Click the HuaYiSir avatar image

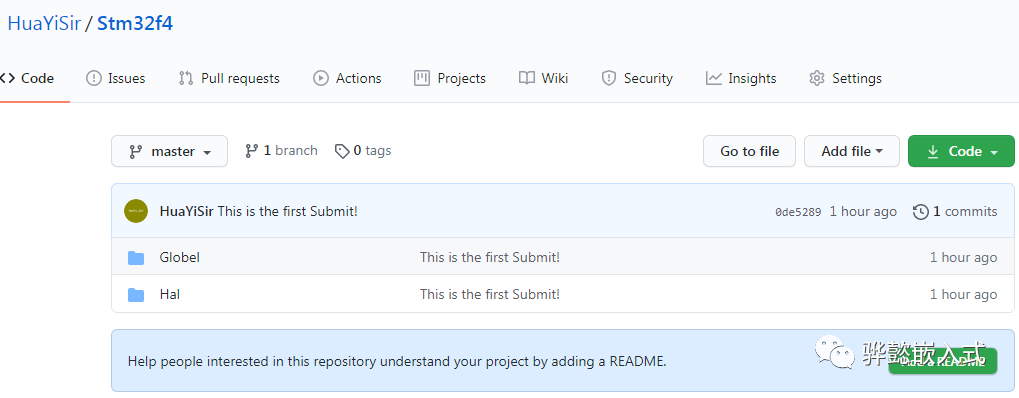point(136,211)
